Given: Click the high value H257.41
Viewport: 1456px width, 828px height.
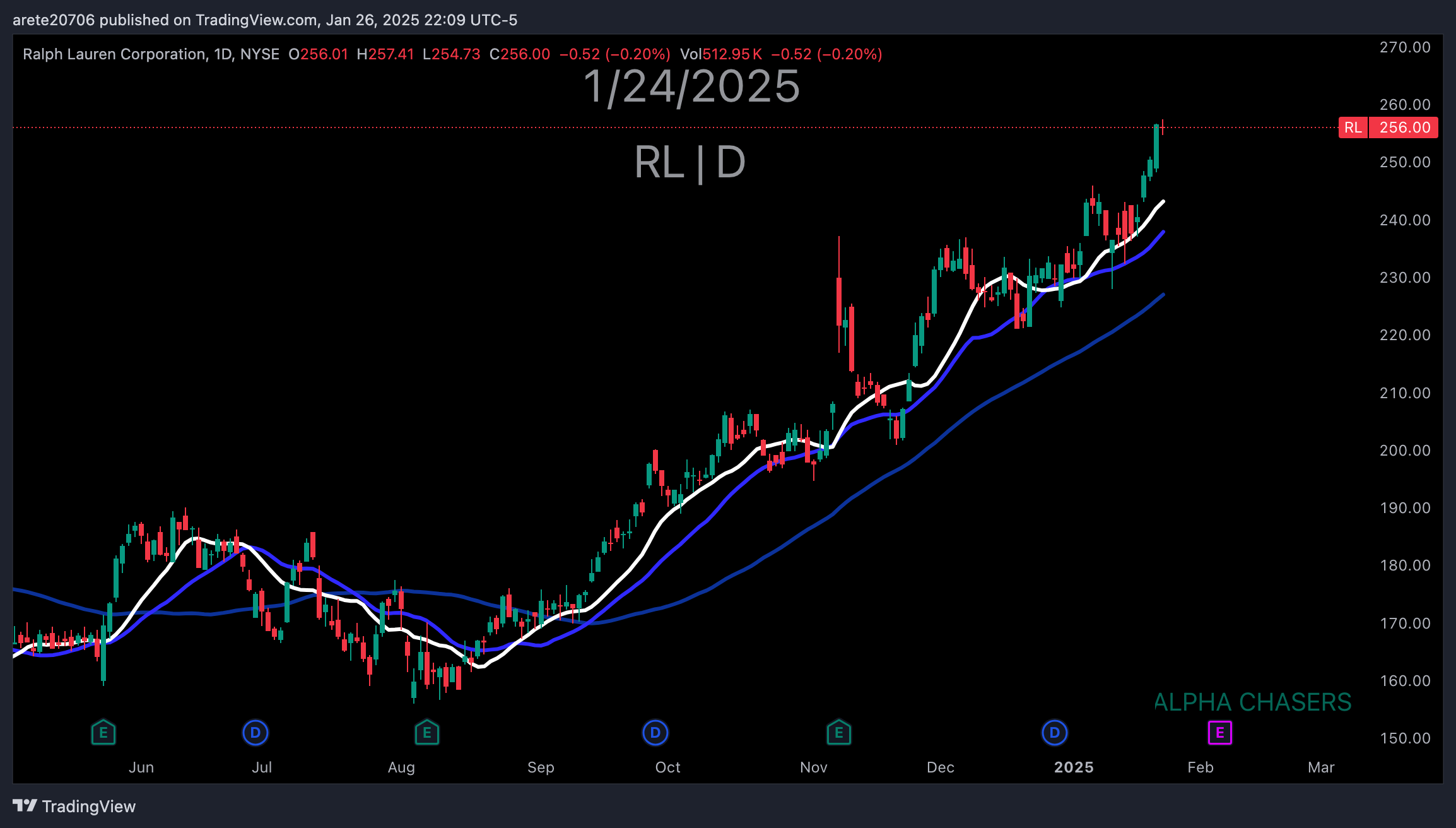Looking at the screenshot, I should point(385,54).
